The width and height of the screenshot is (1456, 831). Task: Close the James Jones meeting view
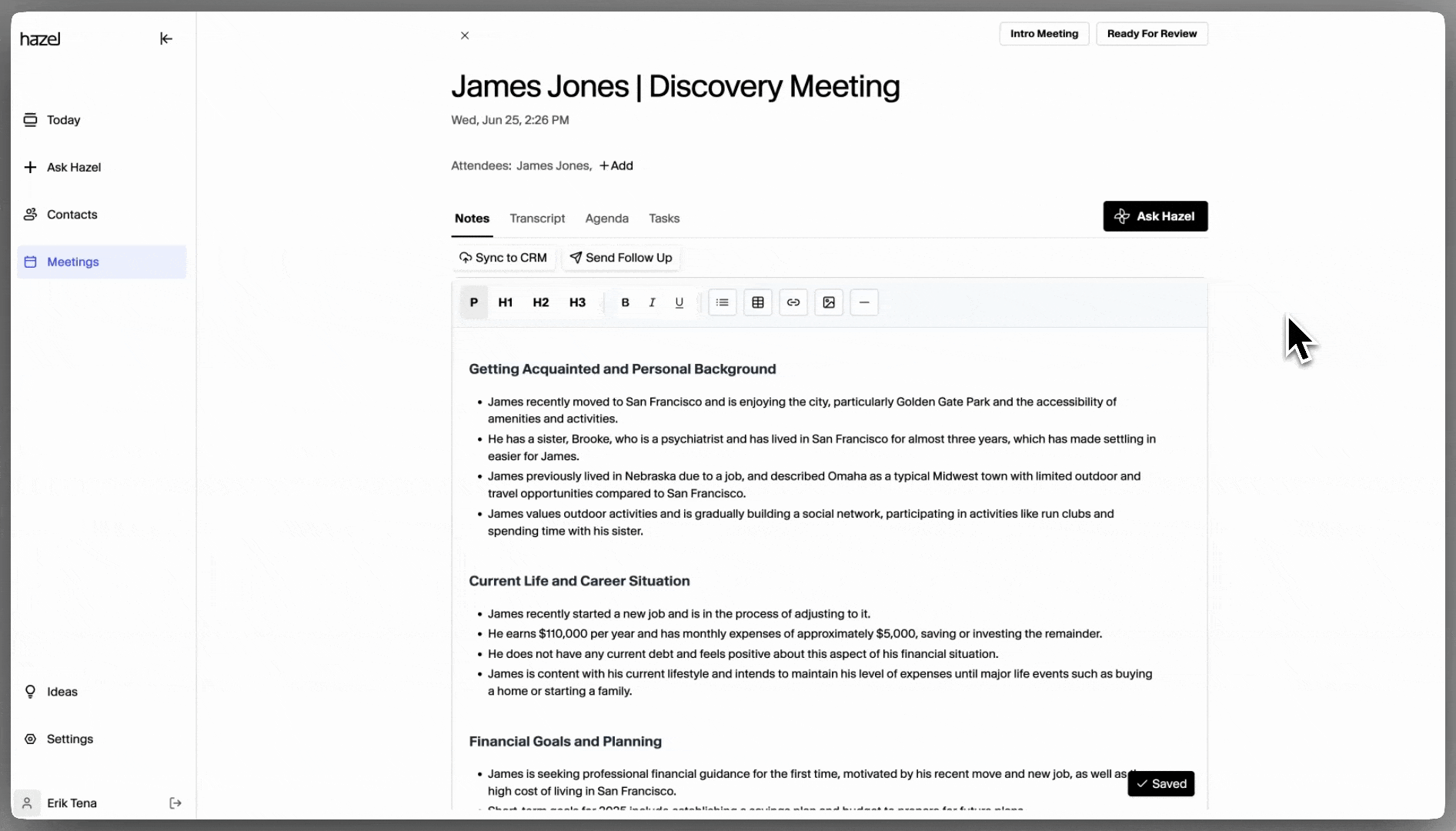465,35
